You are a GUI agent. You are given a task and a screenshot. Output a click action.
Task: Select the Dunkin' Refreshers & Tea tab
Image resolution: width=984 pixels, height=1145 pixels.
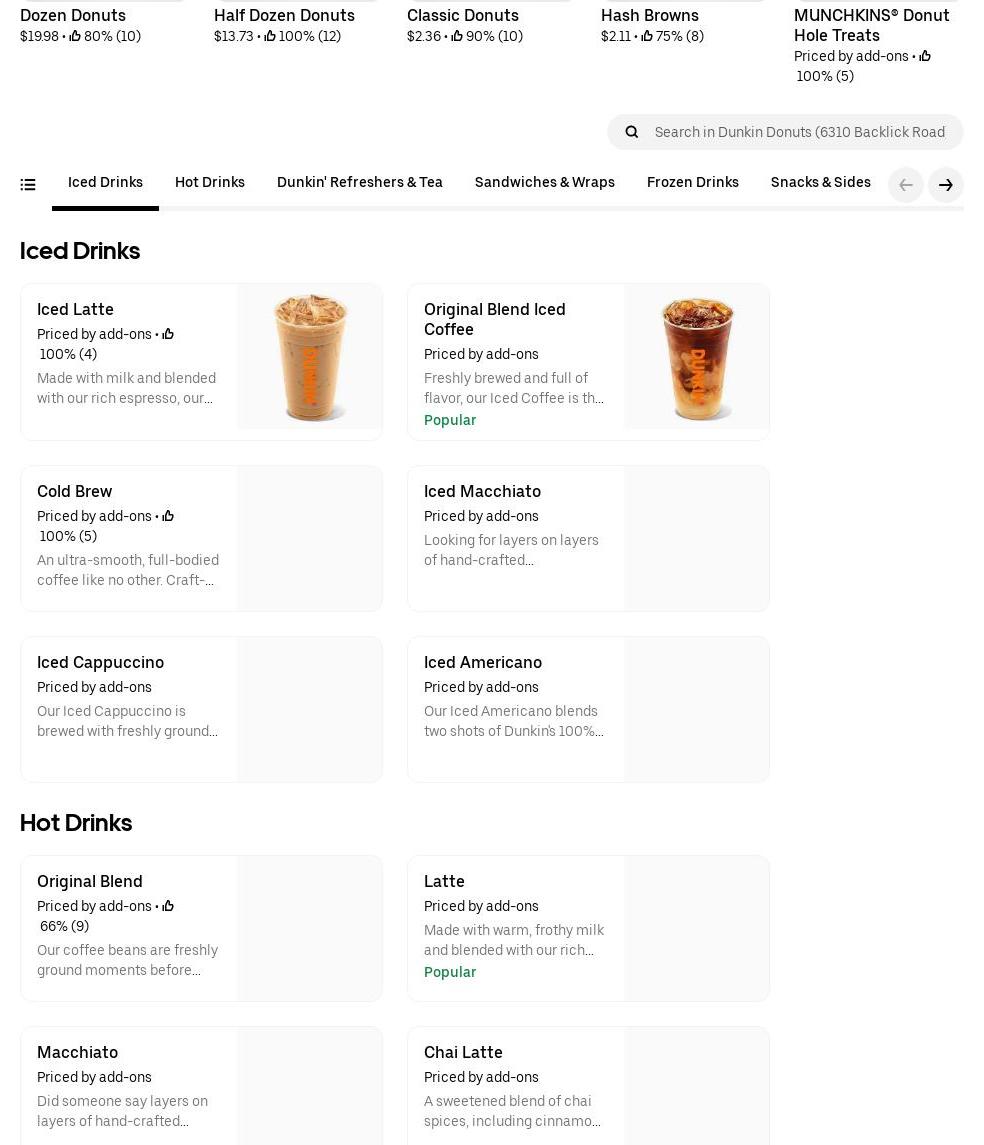coord(359,183)
